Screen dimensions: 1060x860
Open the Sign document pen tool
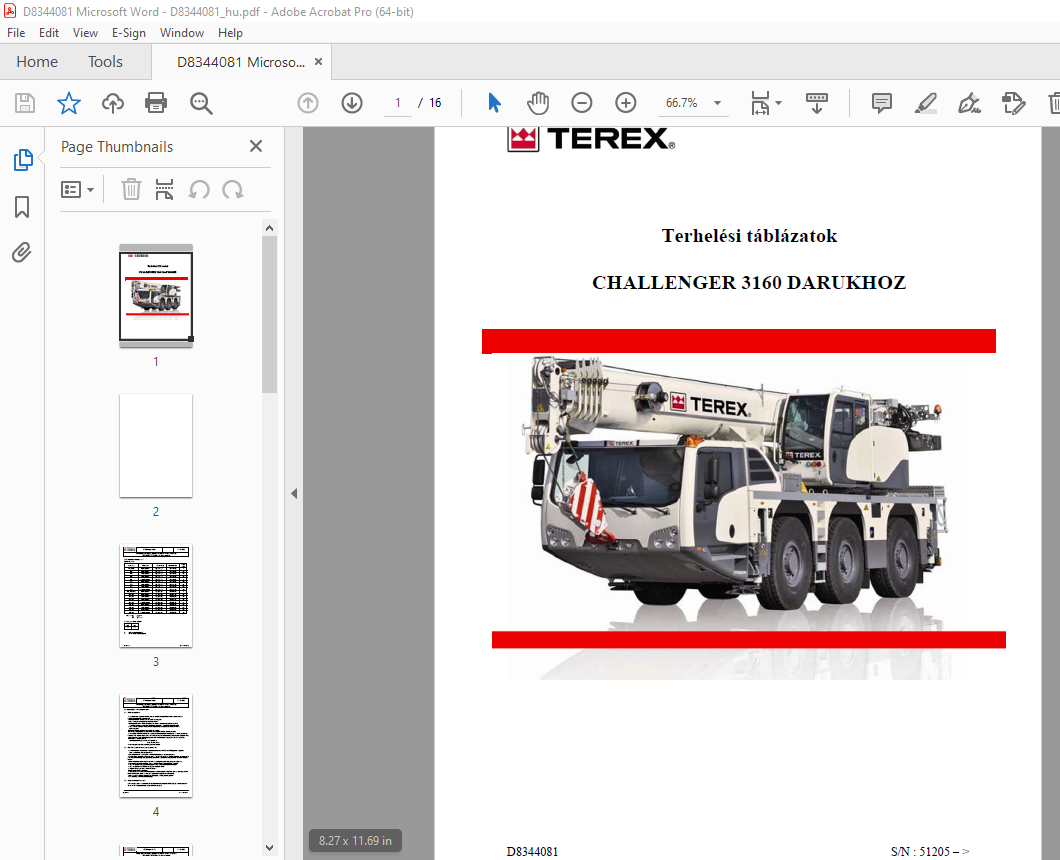click(969, 103)
